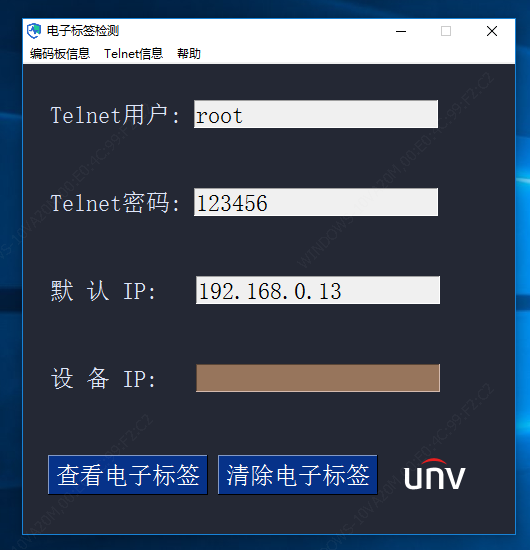This screenshot has width=530, height=550.
Task: Click the 默认 IP label text
Action: 103,291
